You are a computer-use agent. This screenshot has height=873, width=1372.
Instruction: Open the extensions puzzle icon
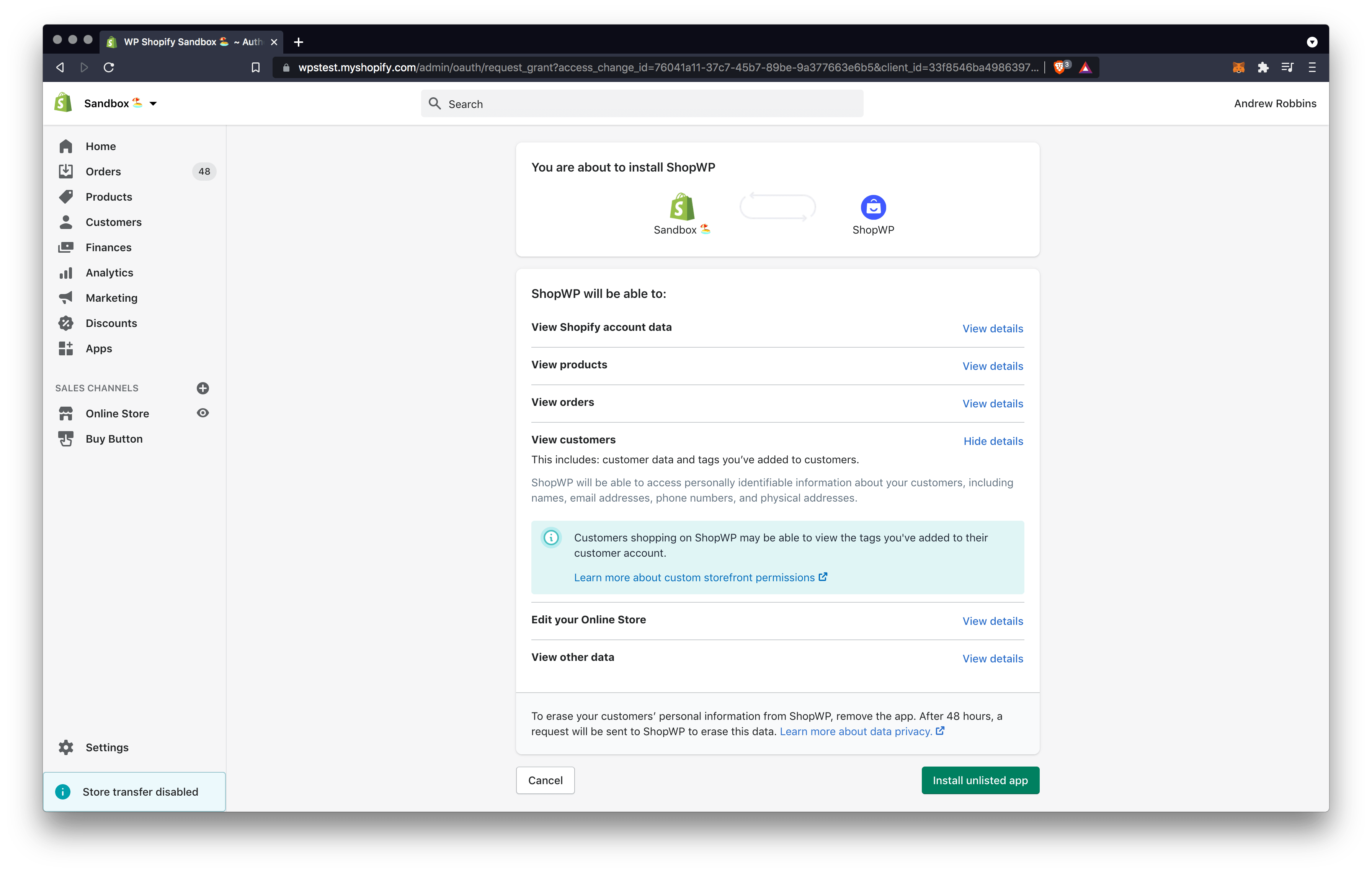[x=1263, y=67]
